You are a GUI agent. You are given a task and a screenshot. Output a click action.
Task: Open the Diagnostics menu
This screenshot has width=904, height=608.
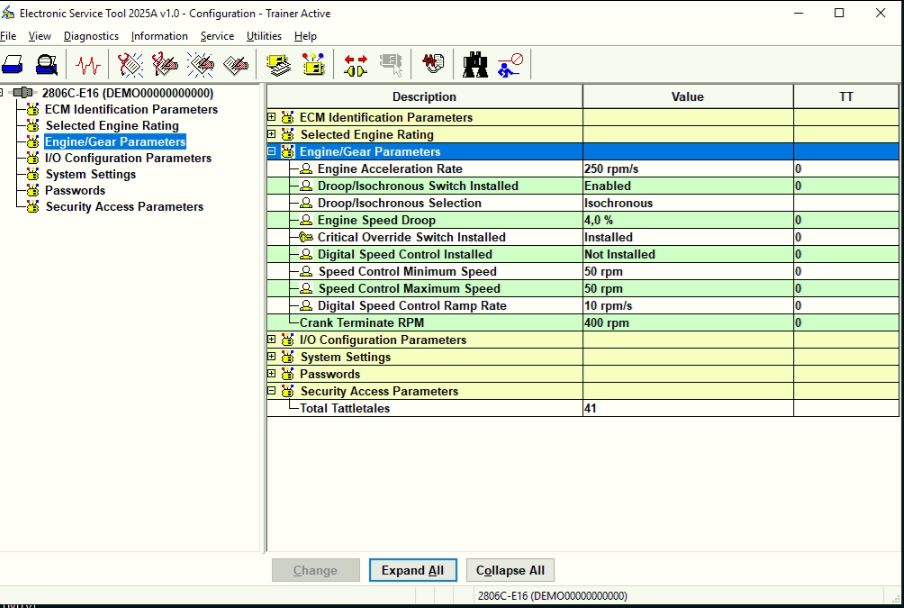point(91,36)
